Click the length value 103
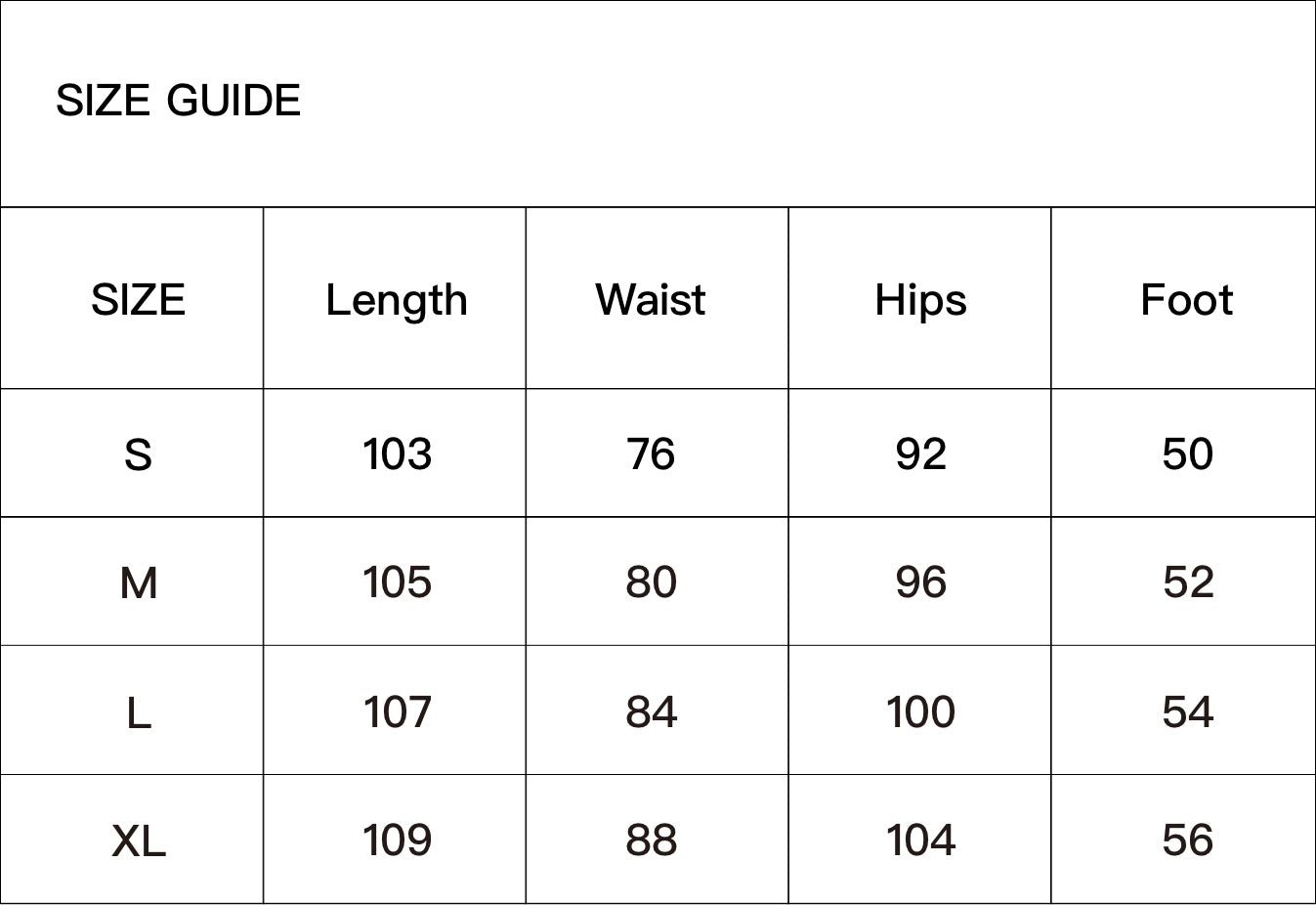The height and width of the screenshot is (905, 1316). 397,454
